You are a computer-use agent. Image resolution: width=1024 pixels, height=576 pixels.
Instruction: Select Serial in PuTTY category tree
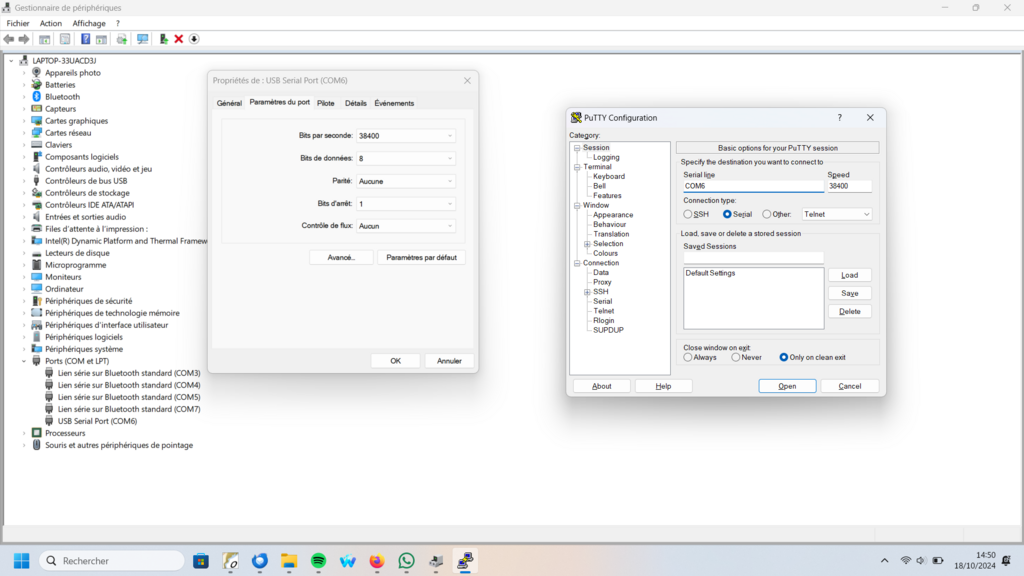coord(602,301)
